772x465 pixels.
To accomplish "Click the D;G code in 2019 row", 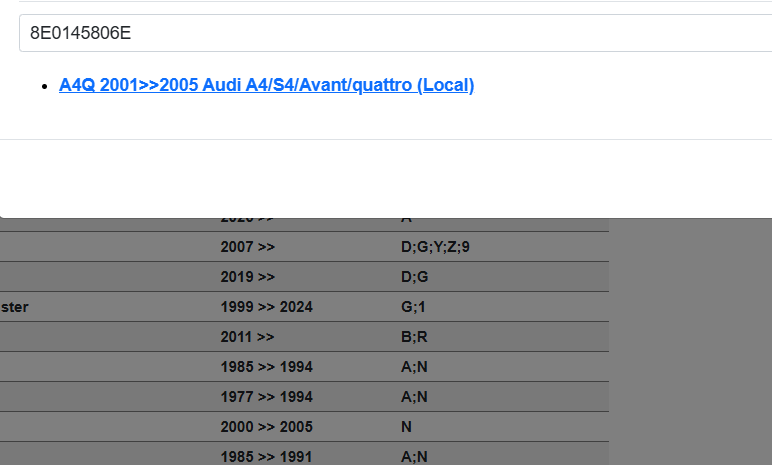I will coord(414,277).
